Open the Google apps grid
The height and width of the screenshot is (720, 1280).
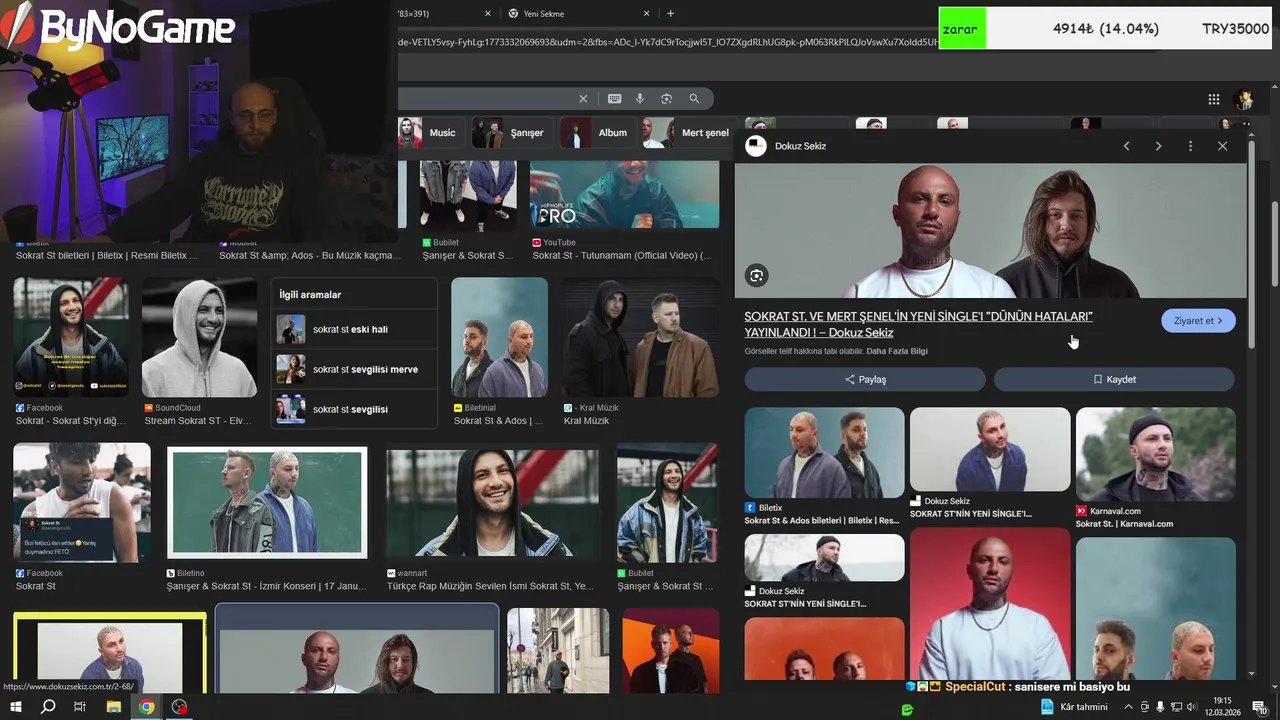click(1213, 99)
